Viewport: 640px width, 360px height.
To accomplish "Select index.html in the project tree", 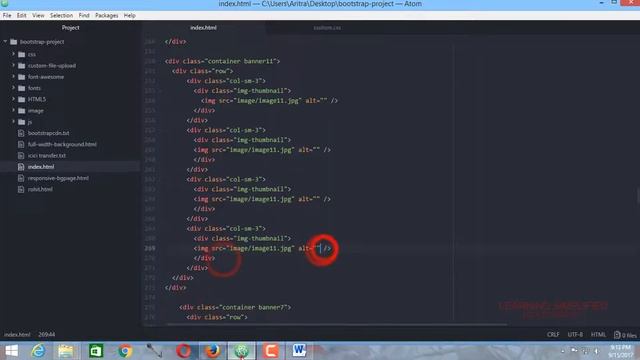I will [x=41, y=167].
